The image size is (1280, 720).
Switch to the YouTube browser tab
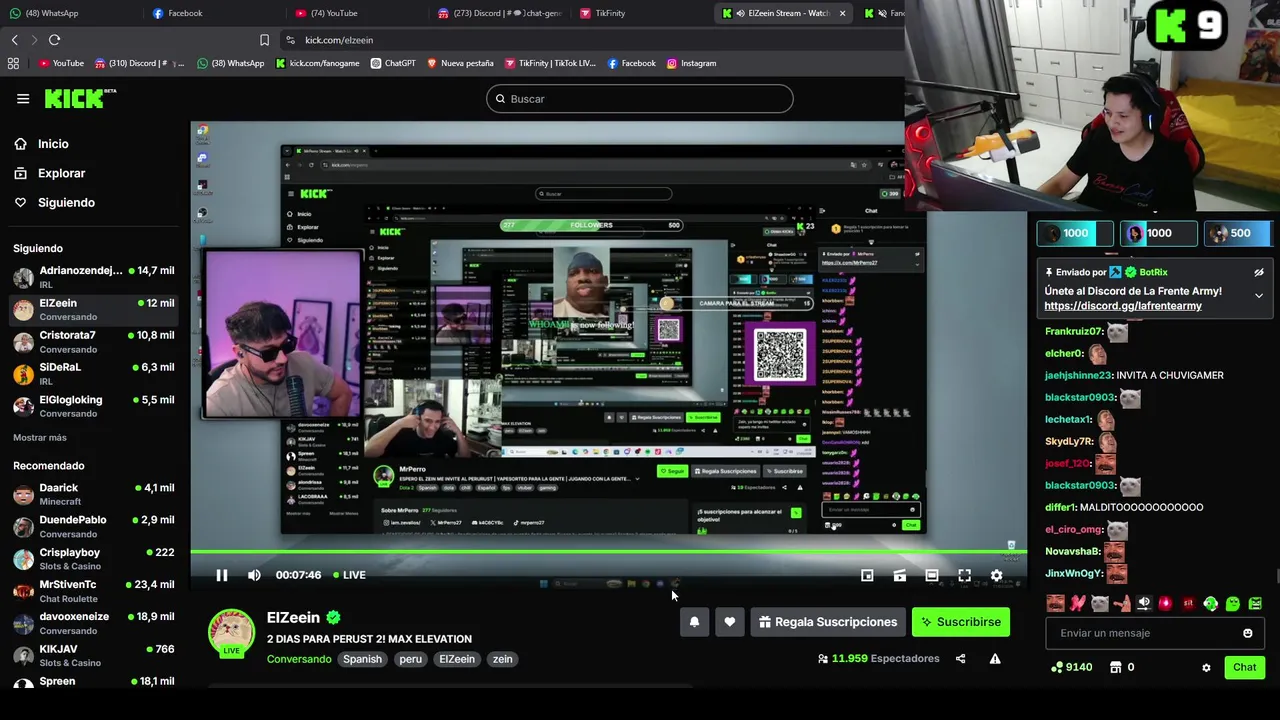[355, 13]
